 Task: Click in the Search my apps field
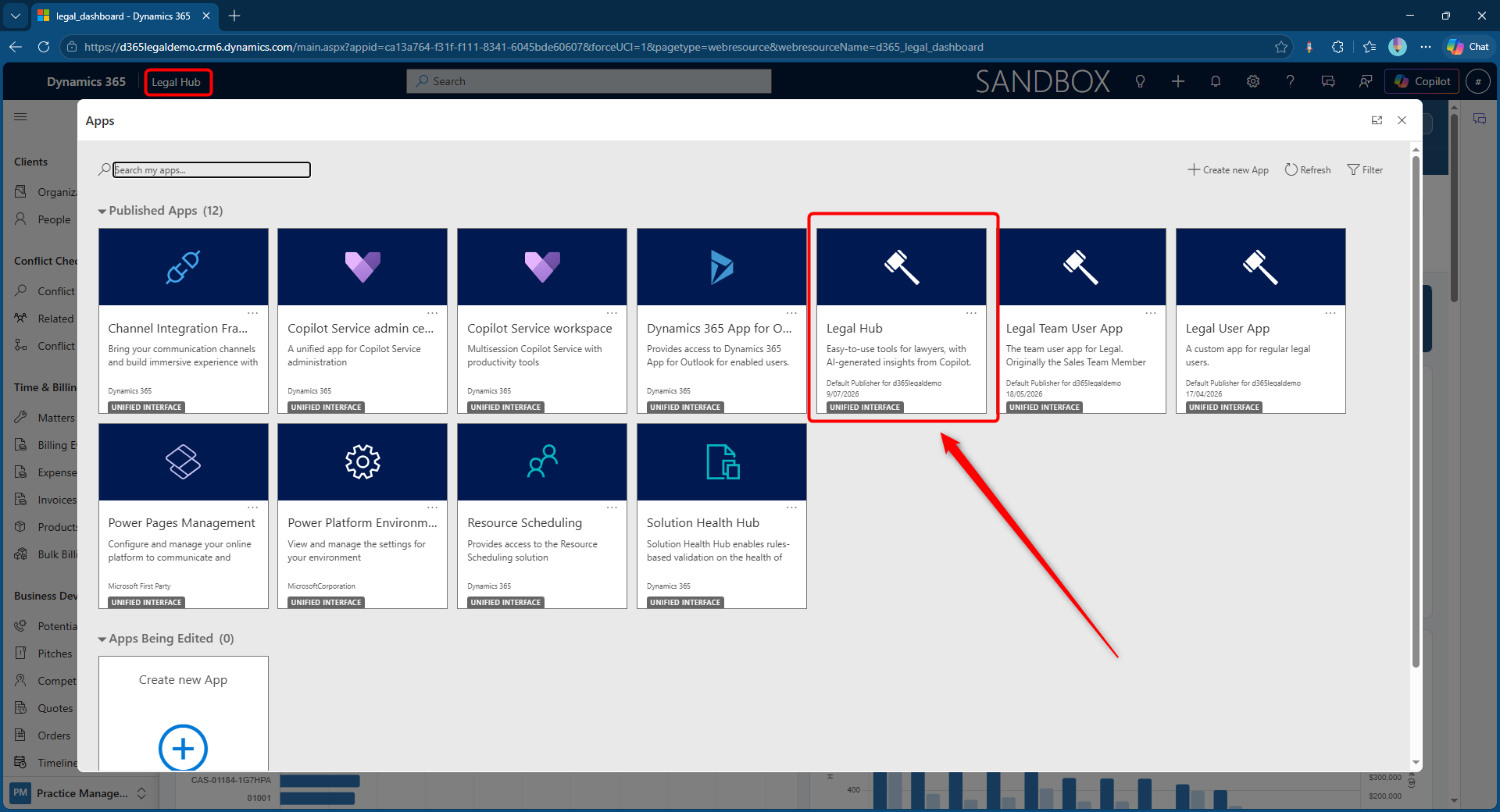tap(212, 169)
